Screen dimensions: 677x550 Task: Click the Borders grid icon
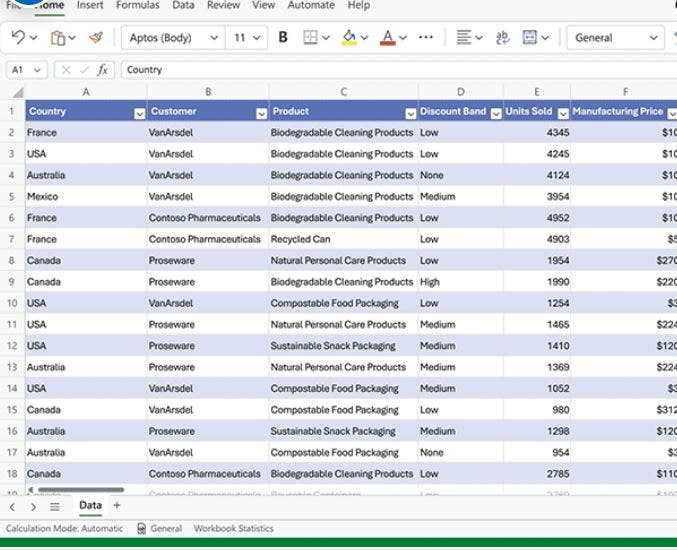tap(310, 38)
